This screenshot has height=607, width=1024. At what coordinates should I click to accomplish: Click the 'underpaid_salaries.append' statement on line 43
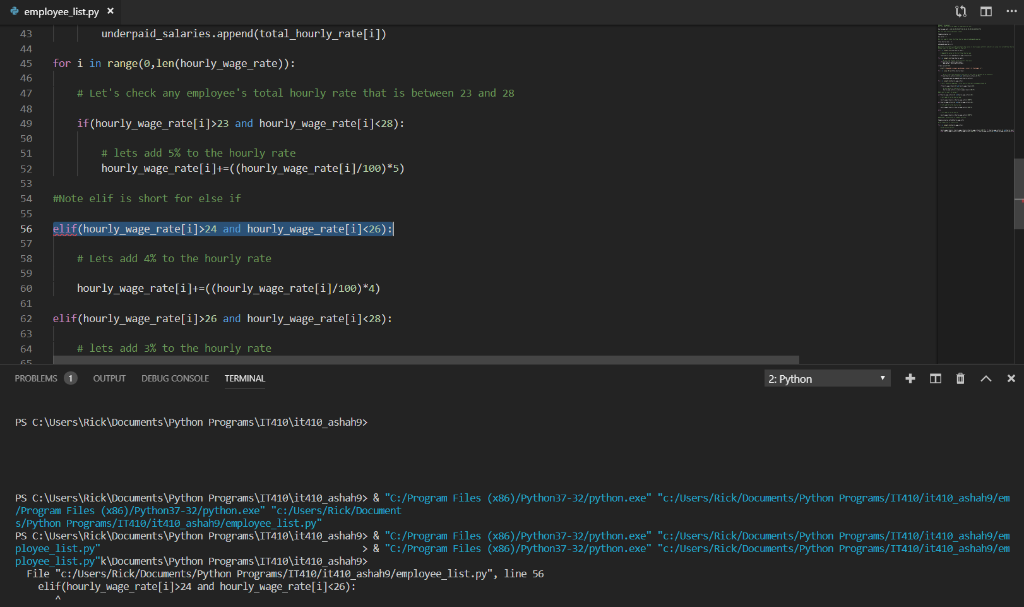tap(244, 33)
